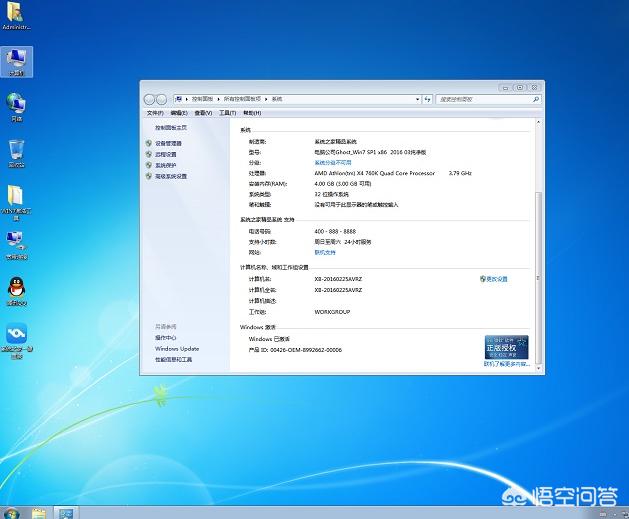Viewport: 629px width, 519px height.
Task: Click shield icon beside 高级系统设置
Action: coord(149,176)
